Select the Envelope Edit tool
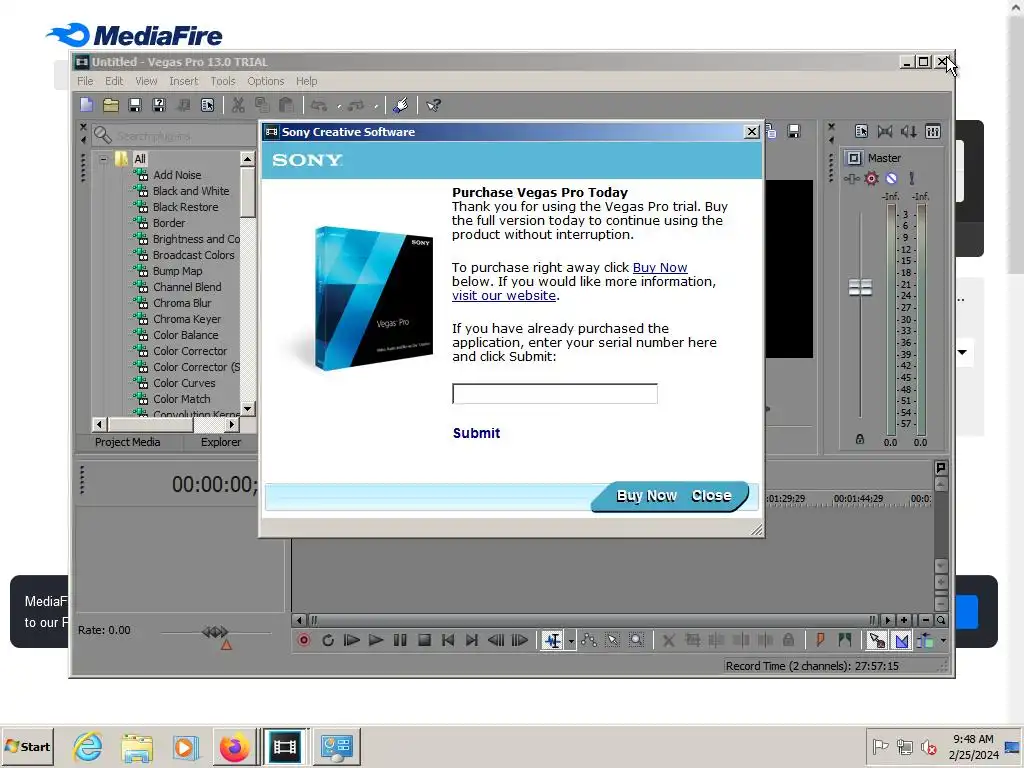 click(x=589, y=641)
